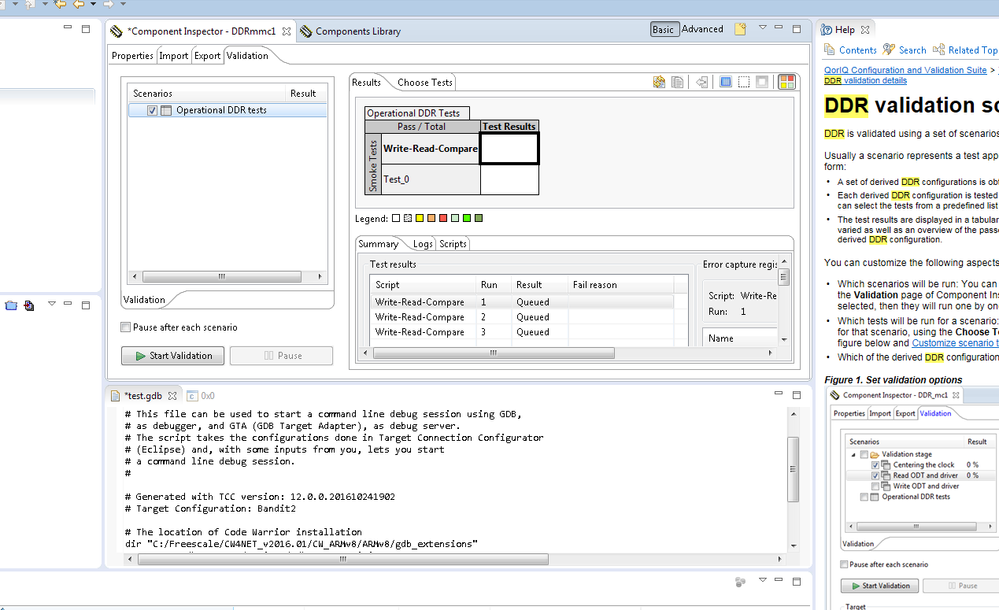Viewport: 999px width, 610px height.
Task: Open forward navigation history dropdown arrow
Action: 123,4
